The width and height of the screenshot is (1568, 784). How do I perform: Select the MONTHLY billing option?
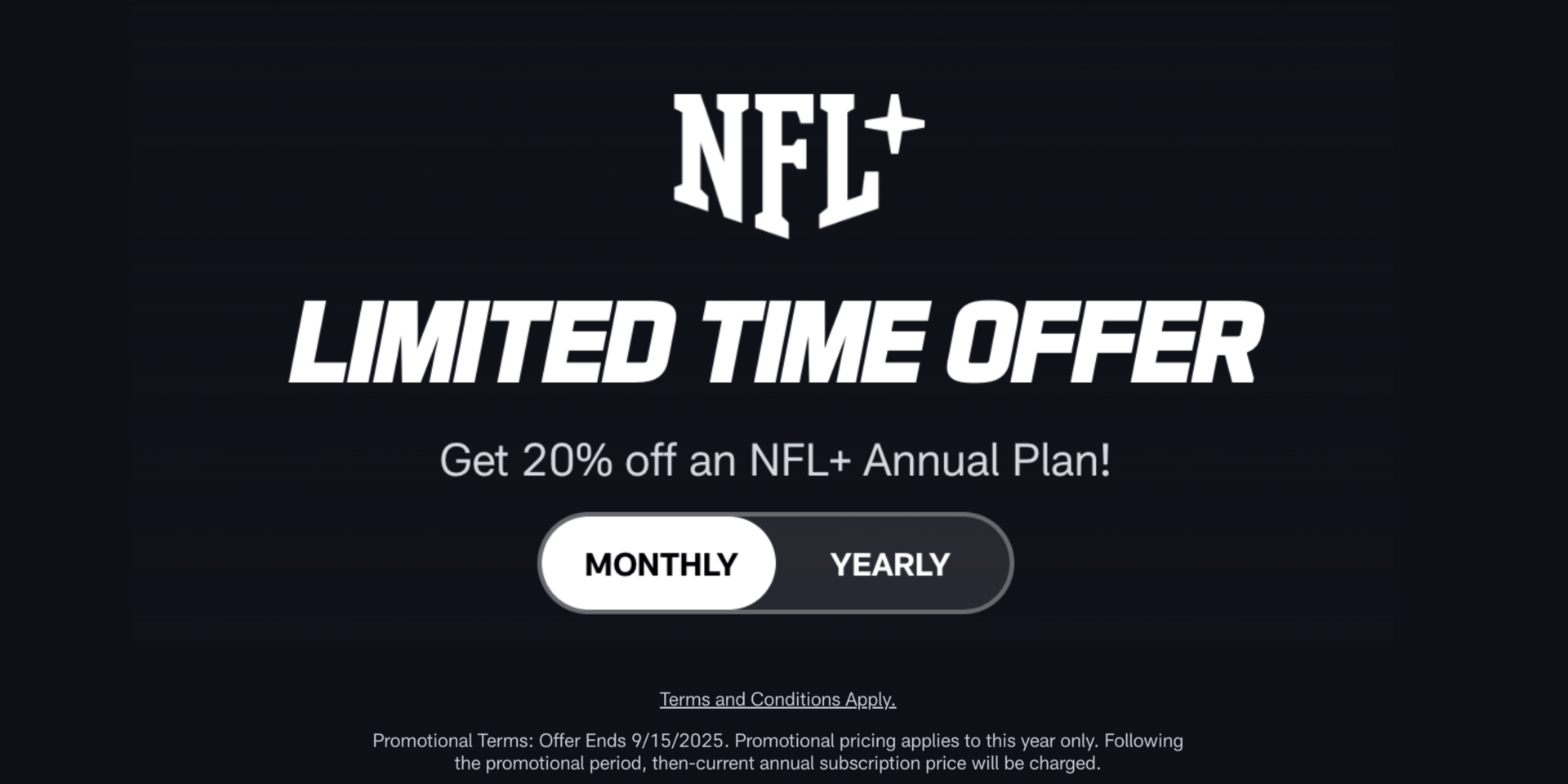coord(661,564)
